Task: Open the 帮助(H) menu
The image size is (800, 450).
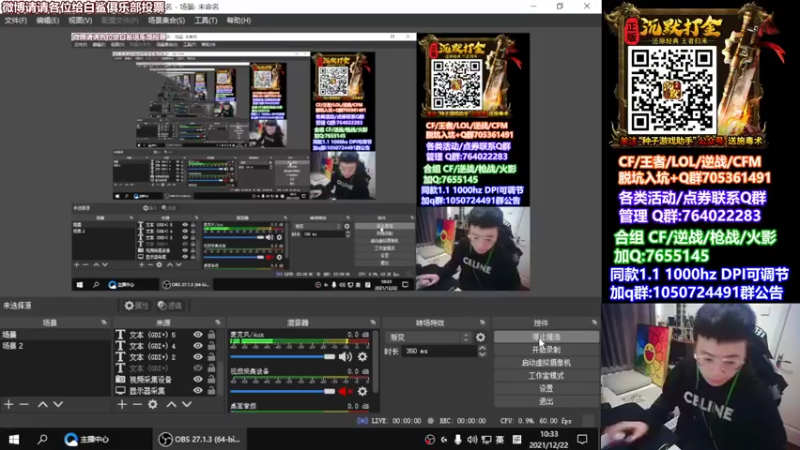Action: [x=239, y=20]
